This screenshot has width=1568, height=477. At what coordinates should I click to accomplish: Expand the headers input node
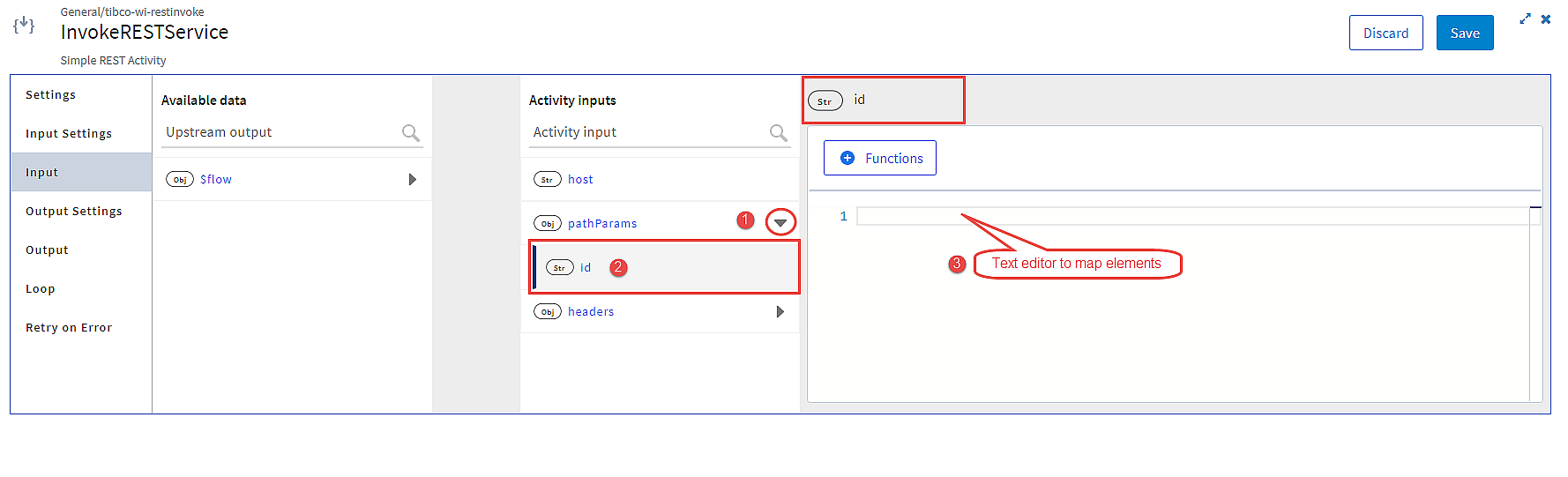click(780, 311)
